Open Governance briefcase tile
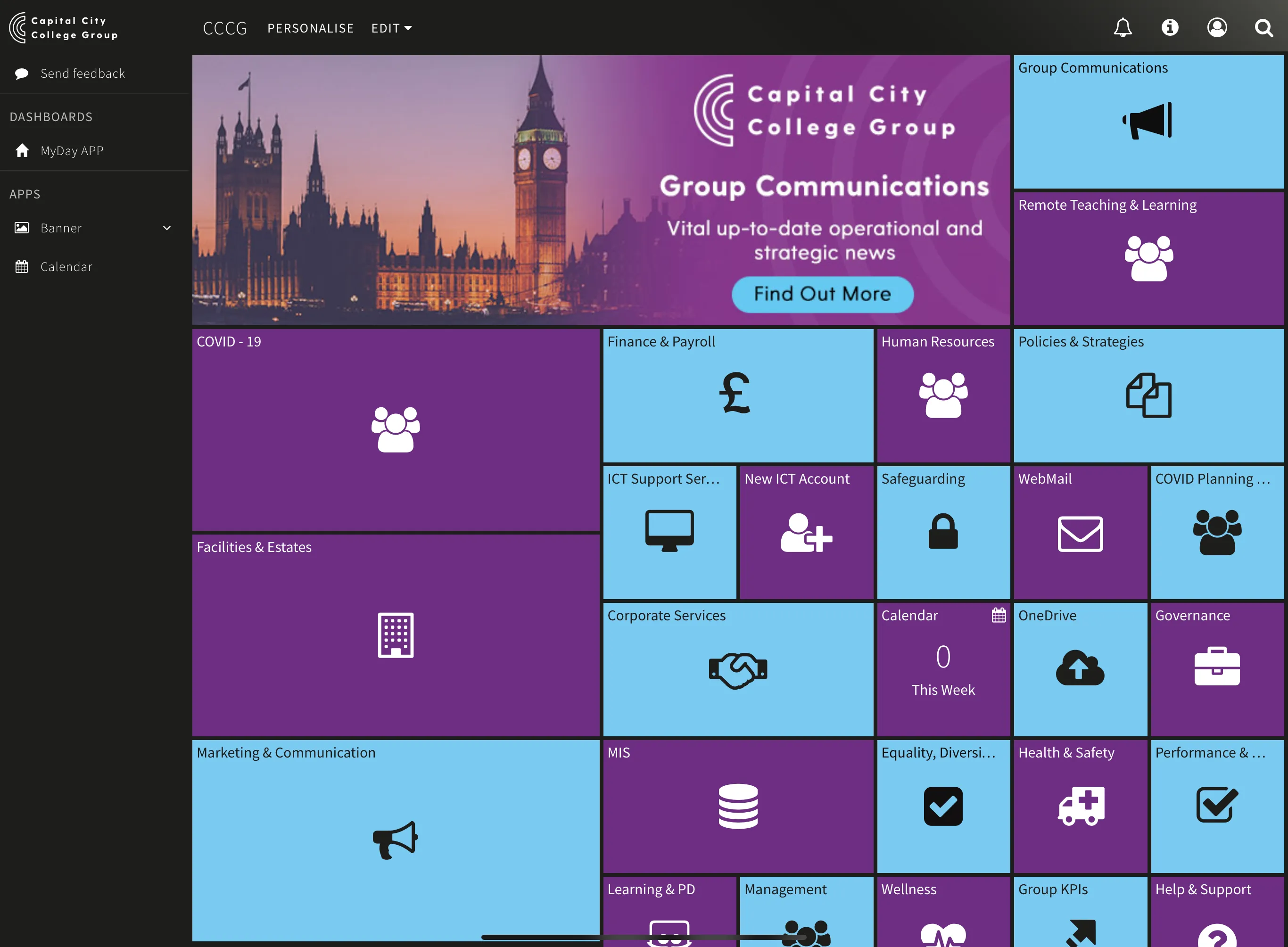 click(x=1216, y=668)
